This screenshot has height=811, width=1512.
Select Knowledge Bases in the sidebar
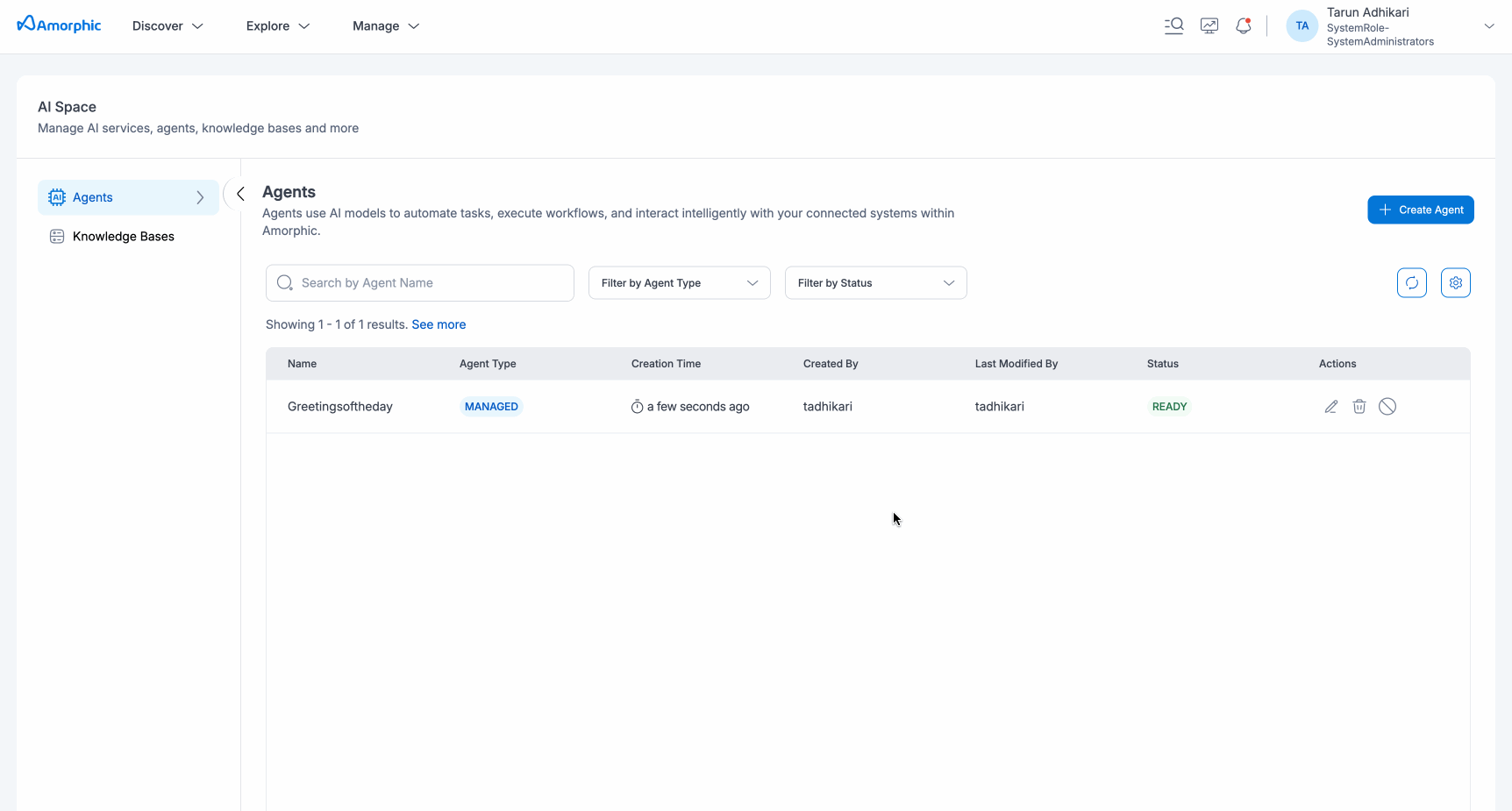tap(124, 237)
